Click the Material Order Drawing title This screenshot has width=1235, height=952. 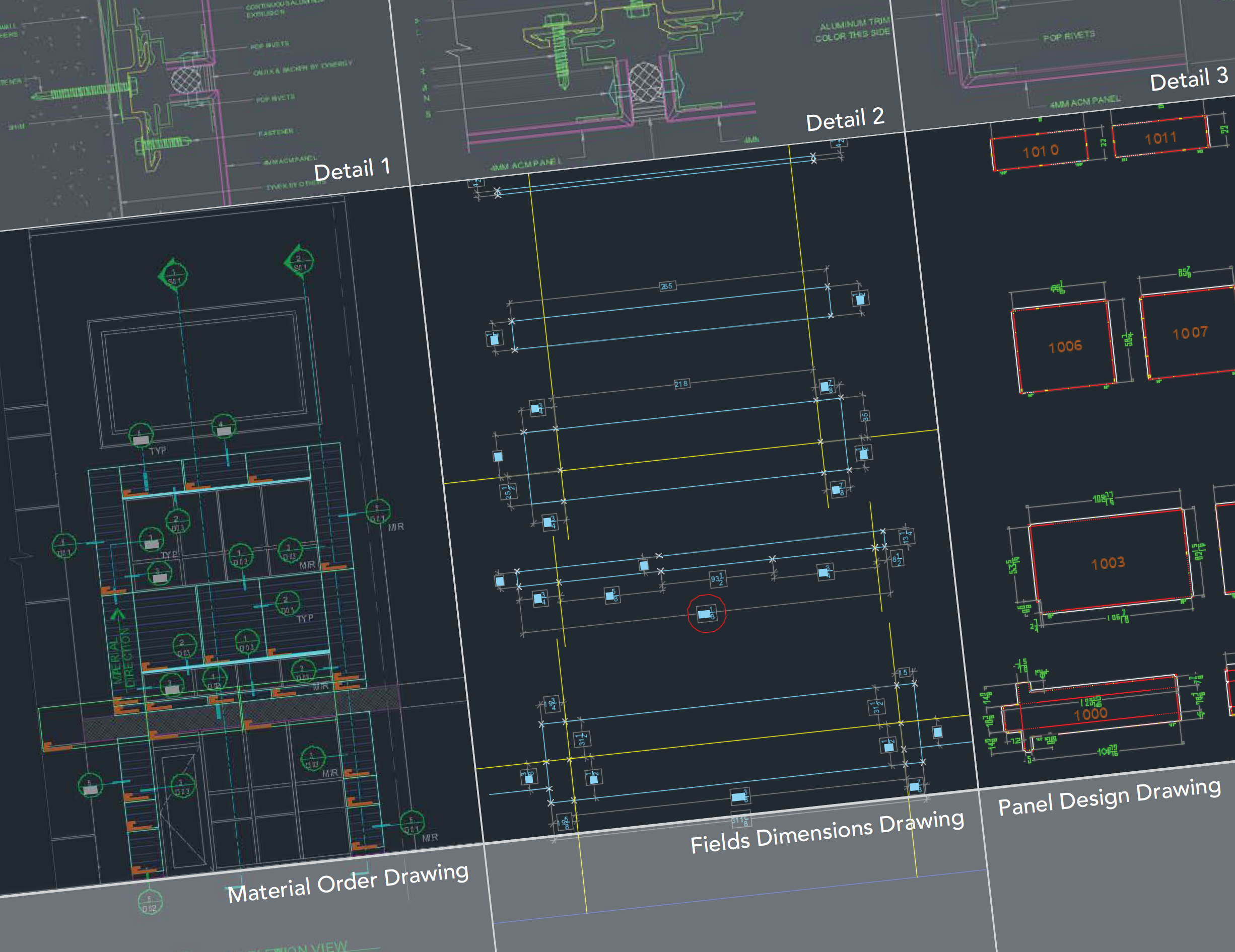click(x=348, y=883)
